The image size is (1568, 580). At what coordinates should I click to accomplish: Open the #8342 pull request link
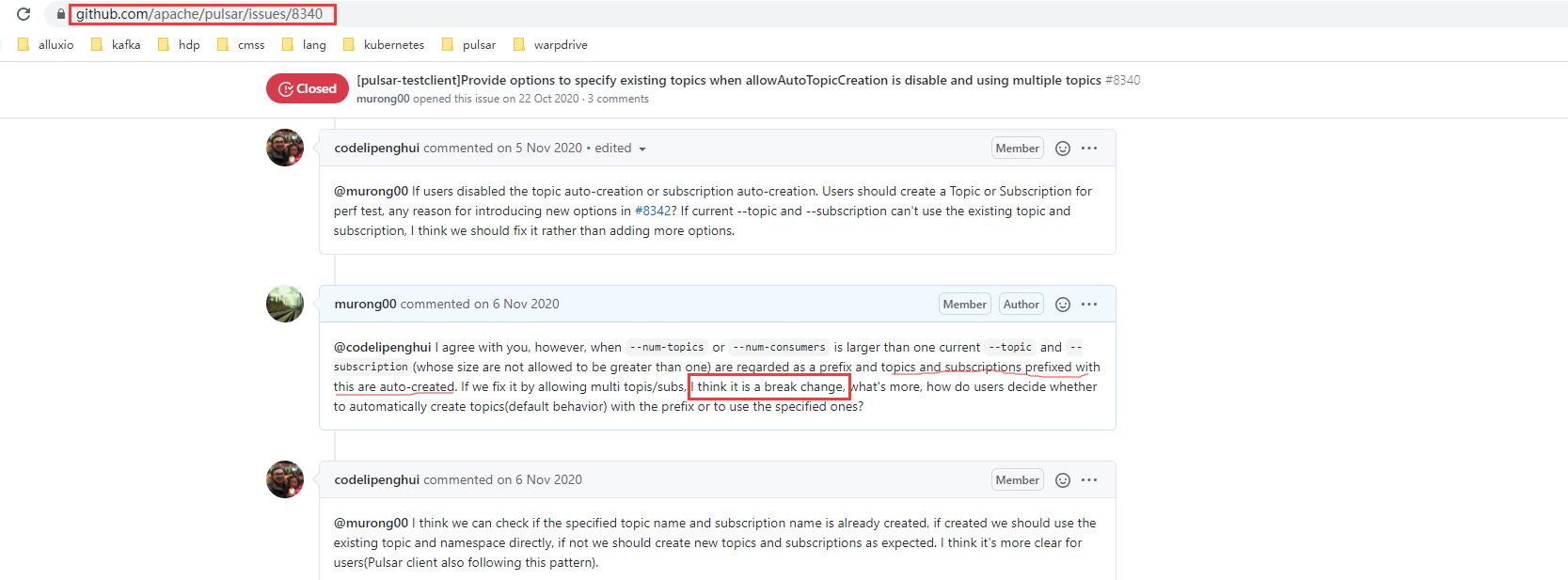pos(653,211)
